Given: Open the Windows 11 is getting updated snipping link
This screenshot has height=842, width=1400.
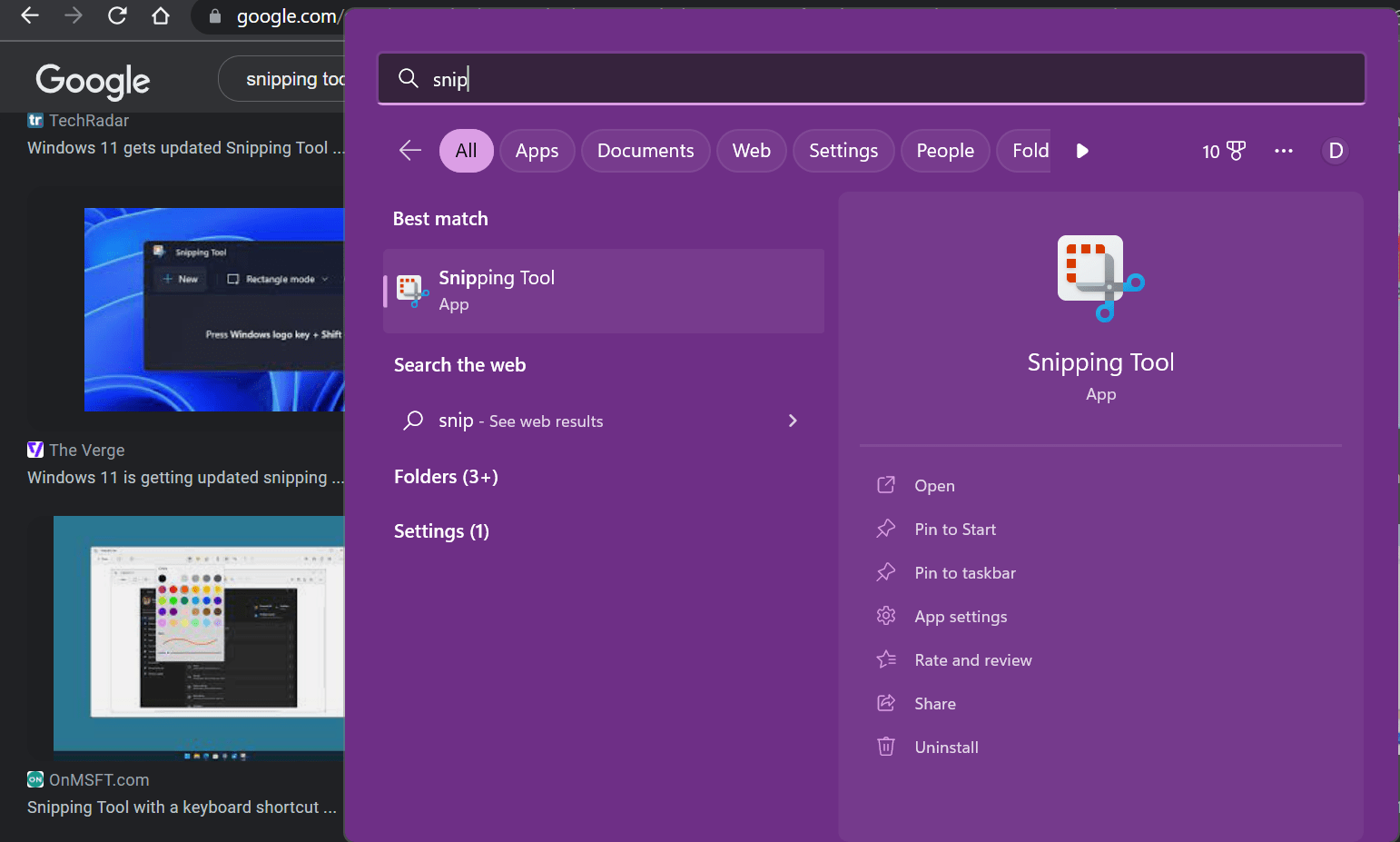Looking at the screenshot, I should (x=185, y=478).
